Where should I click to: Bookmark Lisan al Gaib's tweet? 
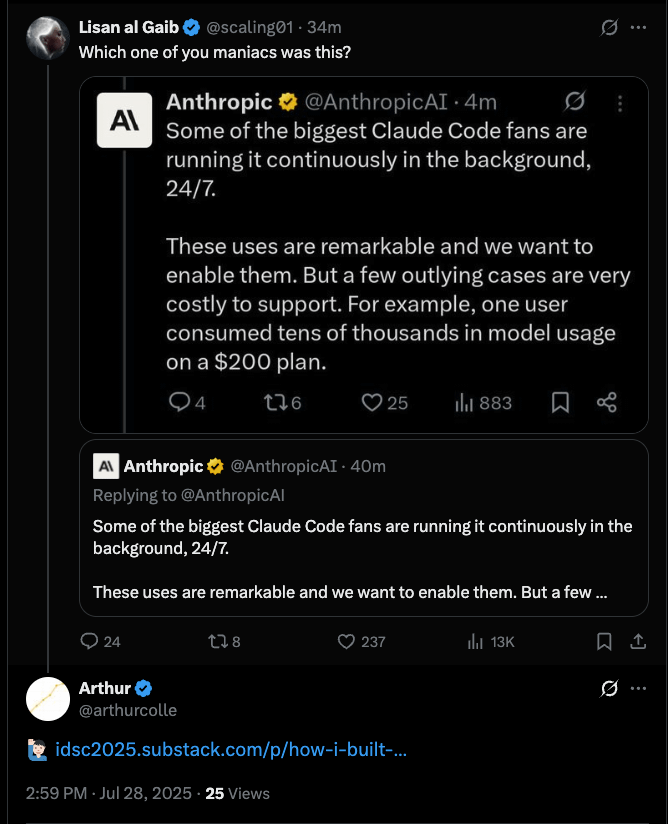pyautogui.click(x=604, y=642)
